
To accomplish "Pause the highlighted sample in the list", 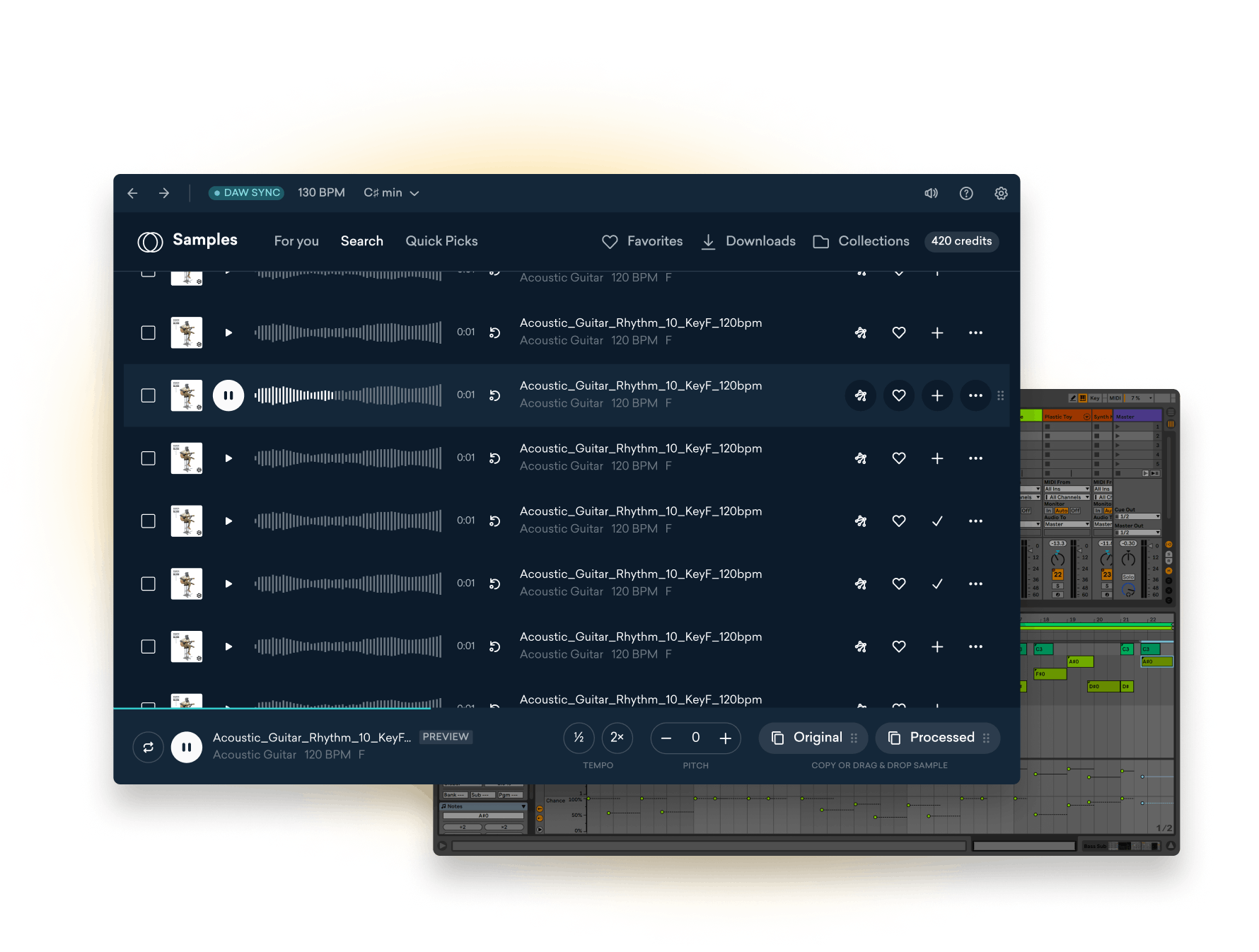I will (228, 395).
